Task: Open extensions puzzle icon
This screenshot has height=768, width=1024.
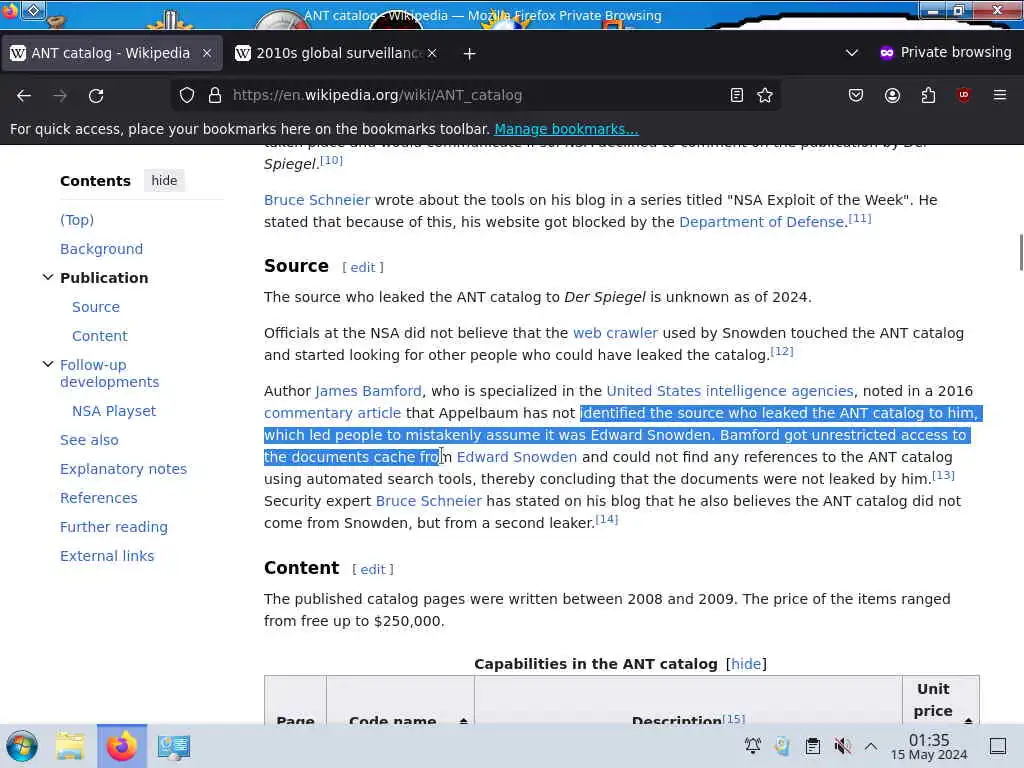Action: (928, 95)
